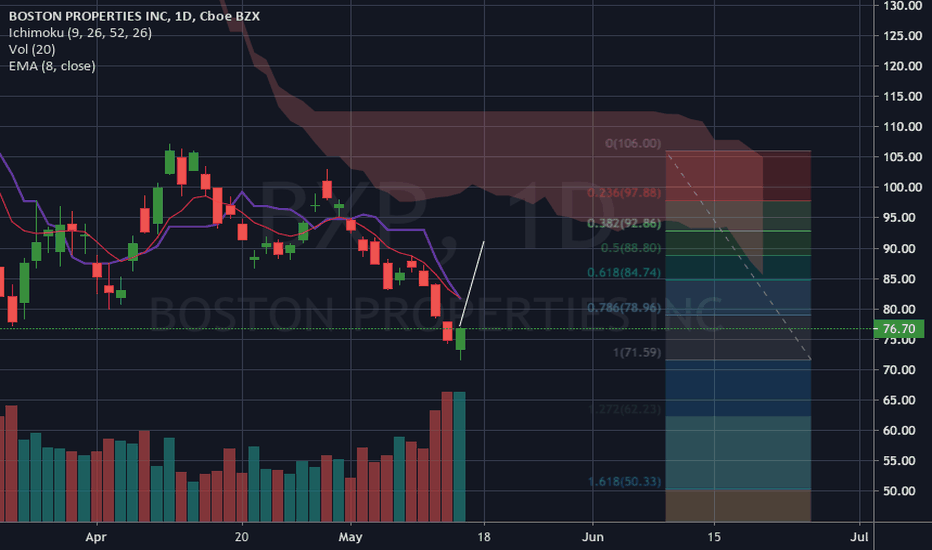Click the BOSTON PROPERTIES INC chart title

(134, 16)
